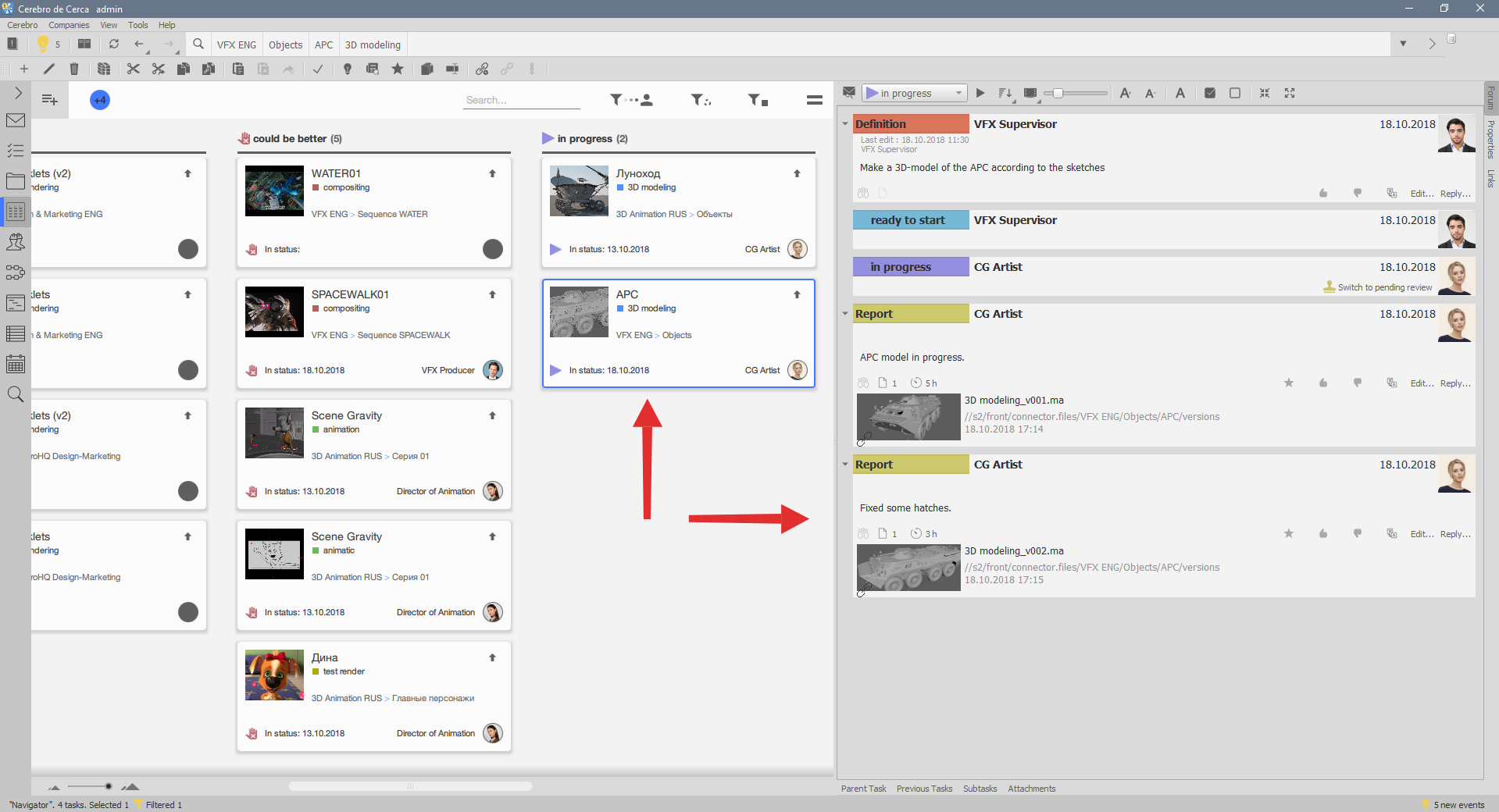Collapse the 'APC model in progress' Report
Image resolution: width=1499 pixels, height=812 pixels.
coord(845,314)
